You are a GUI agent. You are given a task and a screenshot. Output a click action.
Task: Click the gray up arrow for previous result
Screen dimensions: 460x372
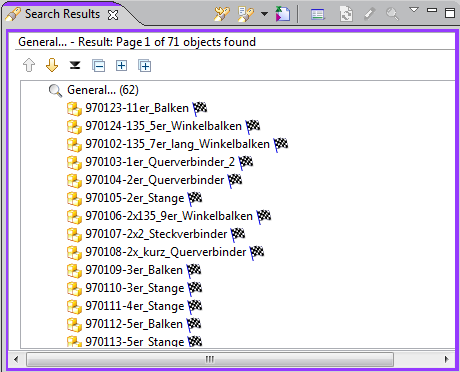(x=29, y=65)
